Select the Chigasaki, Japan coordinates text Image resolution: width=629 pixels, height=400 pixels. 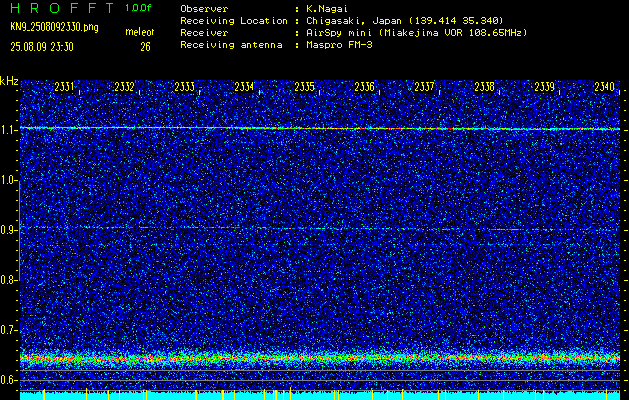405,21
